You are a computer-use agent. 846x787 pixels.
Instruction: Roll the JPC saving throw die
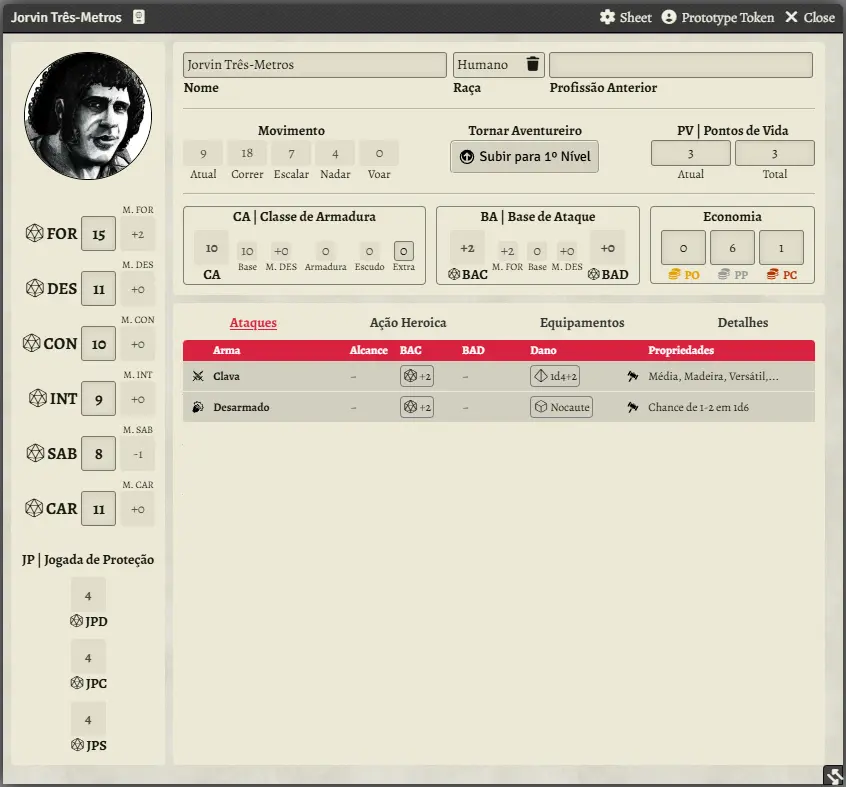coord(77,683)
